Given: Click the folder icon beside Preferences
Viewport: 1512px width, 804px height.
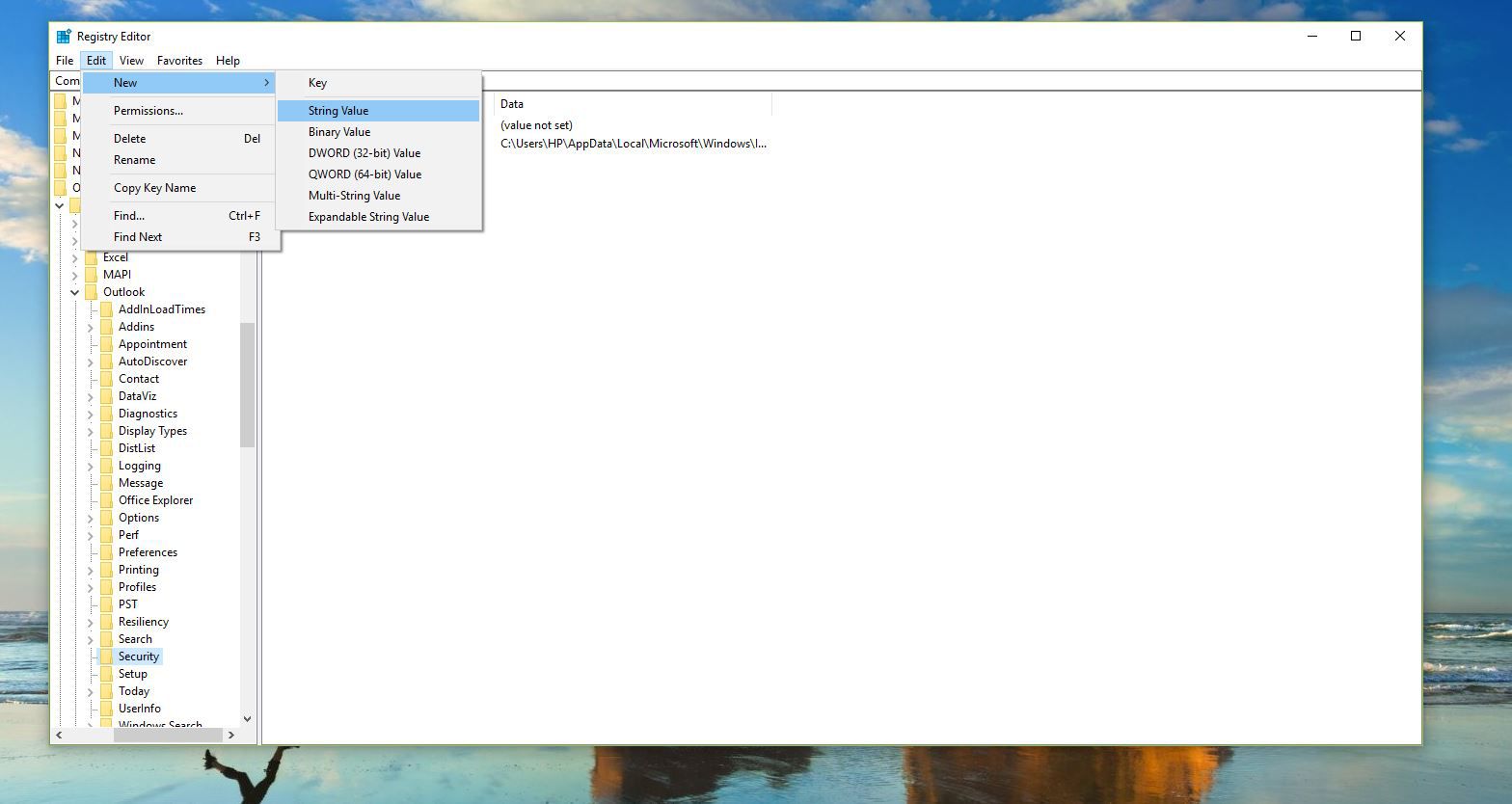Looking at the screenshot, I should click(x=106, y=552).
